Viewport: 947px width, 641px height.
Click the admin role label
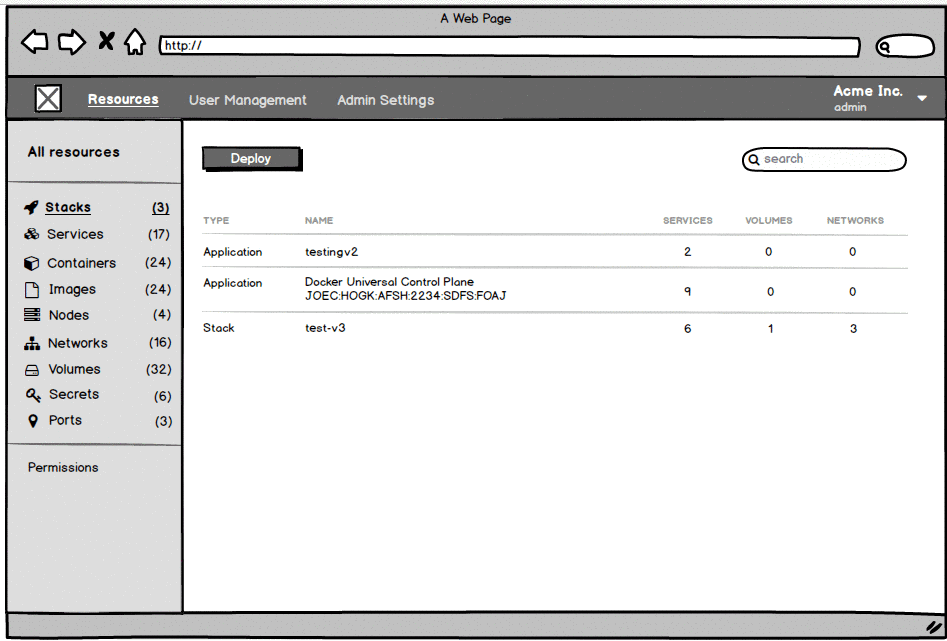coord(850,108)
